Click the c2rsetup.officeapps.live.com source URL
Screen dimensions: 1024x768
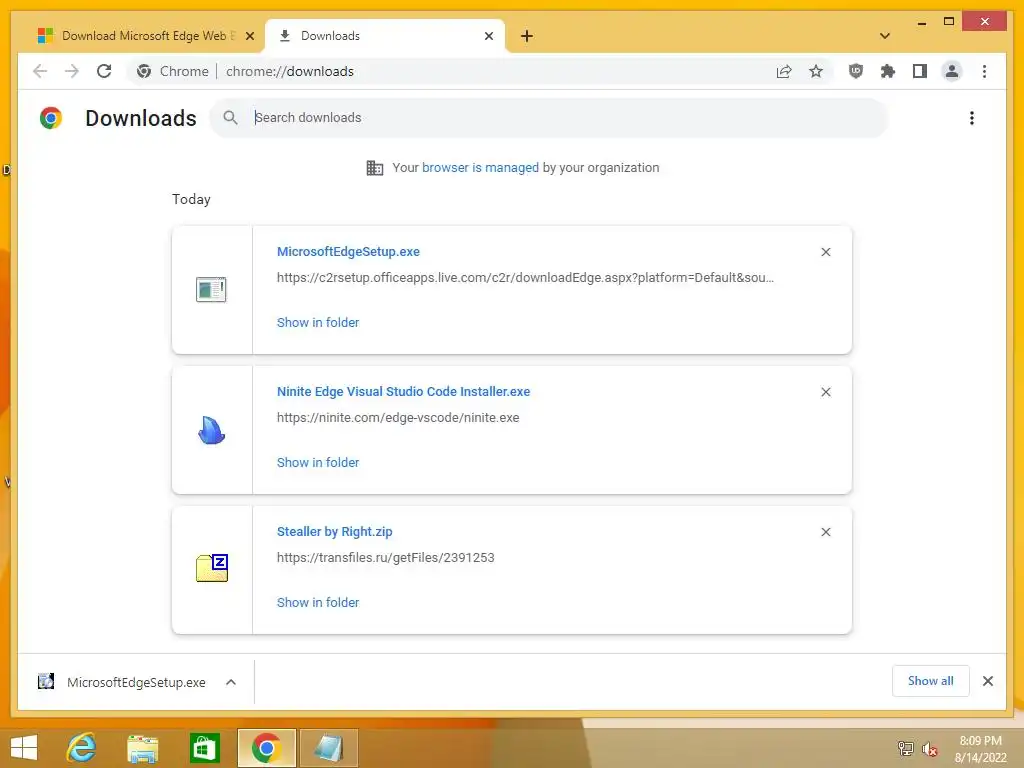tap(525, 278)
